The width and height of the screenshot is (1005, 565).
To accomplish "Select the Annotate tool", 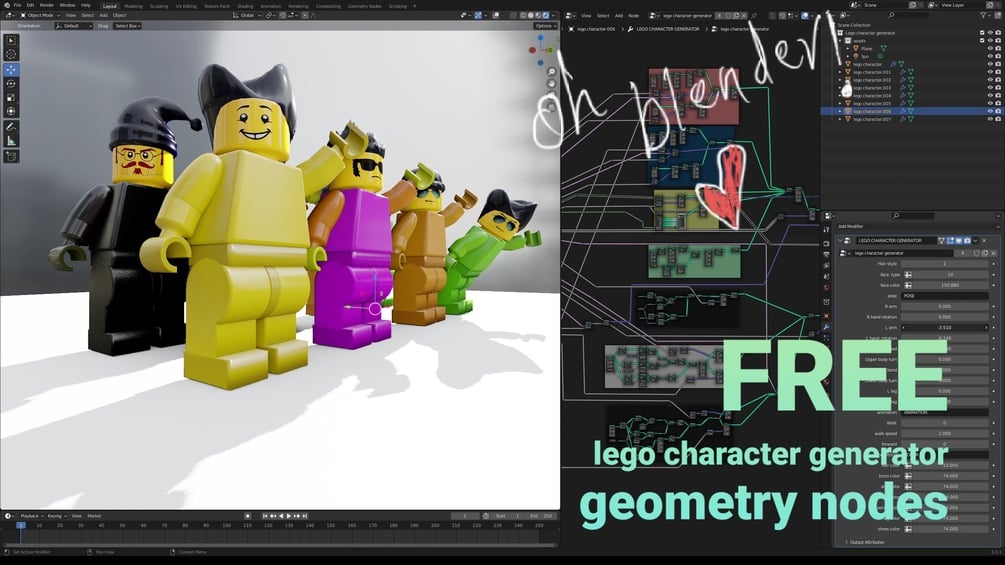I will click(x=11, y=127).
